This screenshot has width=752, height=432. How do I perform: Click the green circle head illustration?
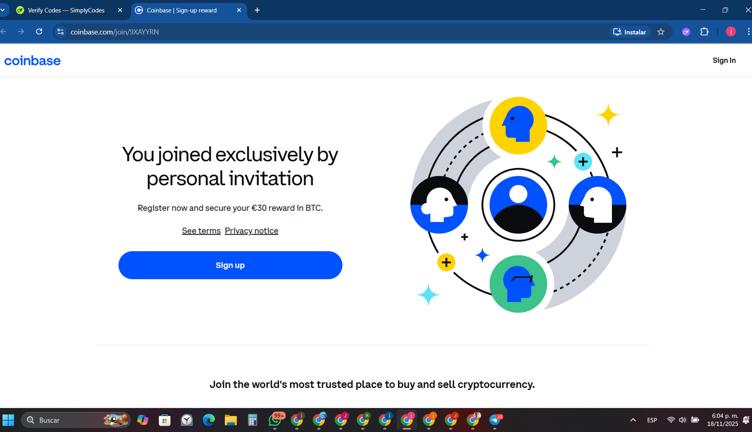tap(518, 284)
